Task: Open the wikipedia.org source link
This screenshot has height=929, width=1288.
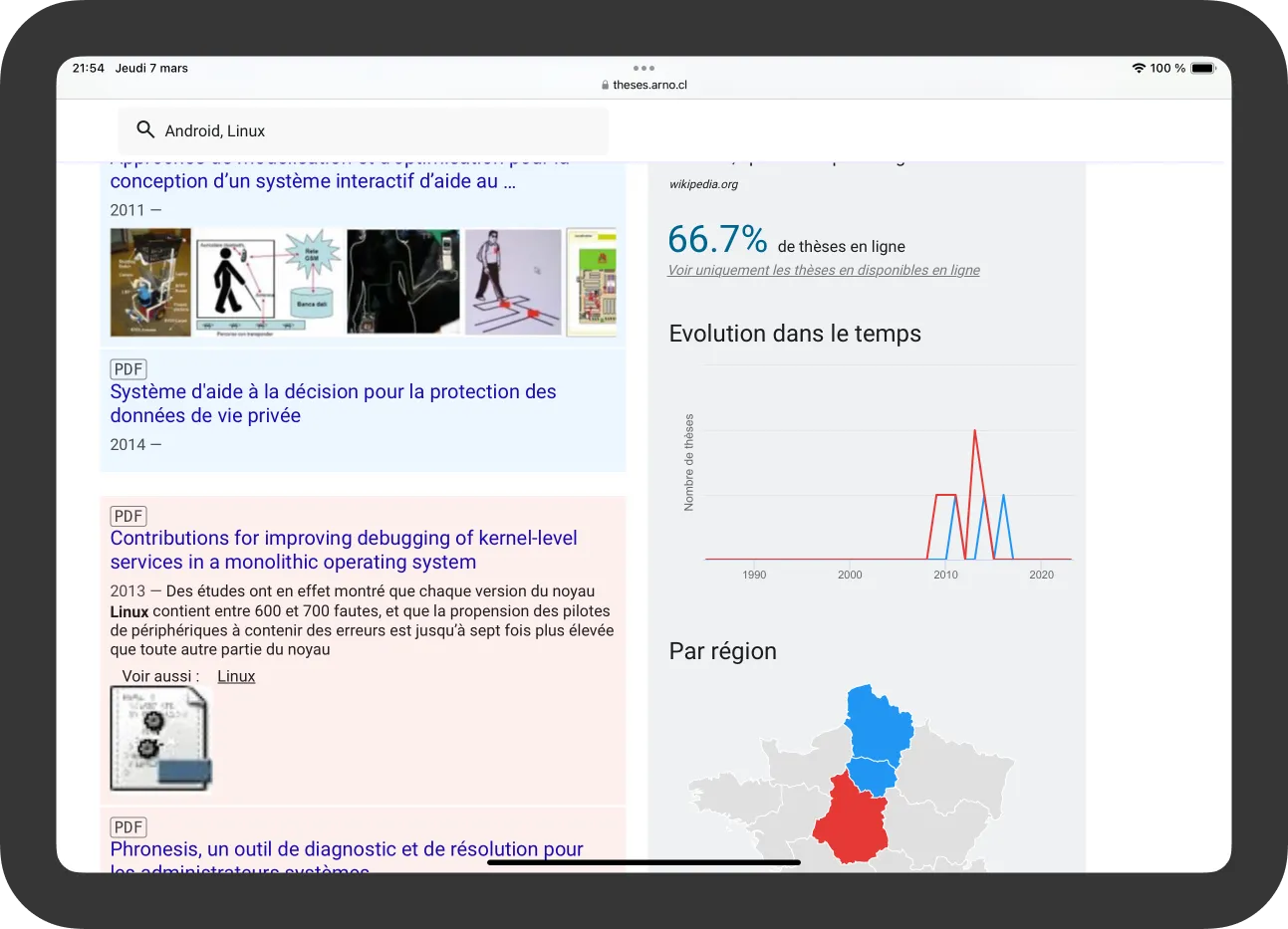Action: pos(703,184)
